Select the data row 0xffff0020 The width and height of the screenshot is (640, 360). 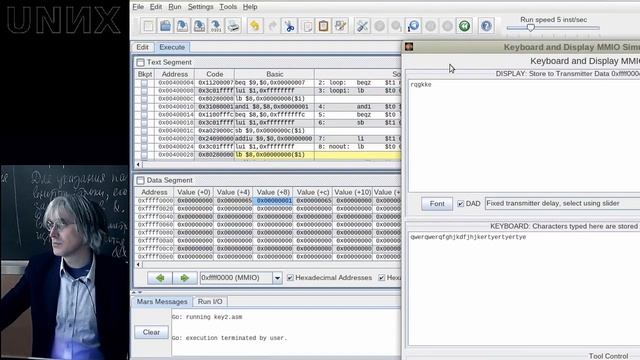click(x=267, y=209)
